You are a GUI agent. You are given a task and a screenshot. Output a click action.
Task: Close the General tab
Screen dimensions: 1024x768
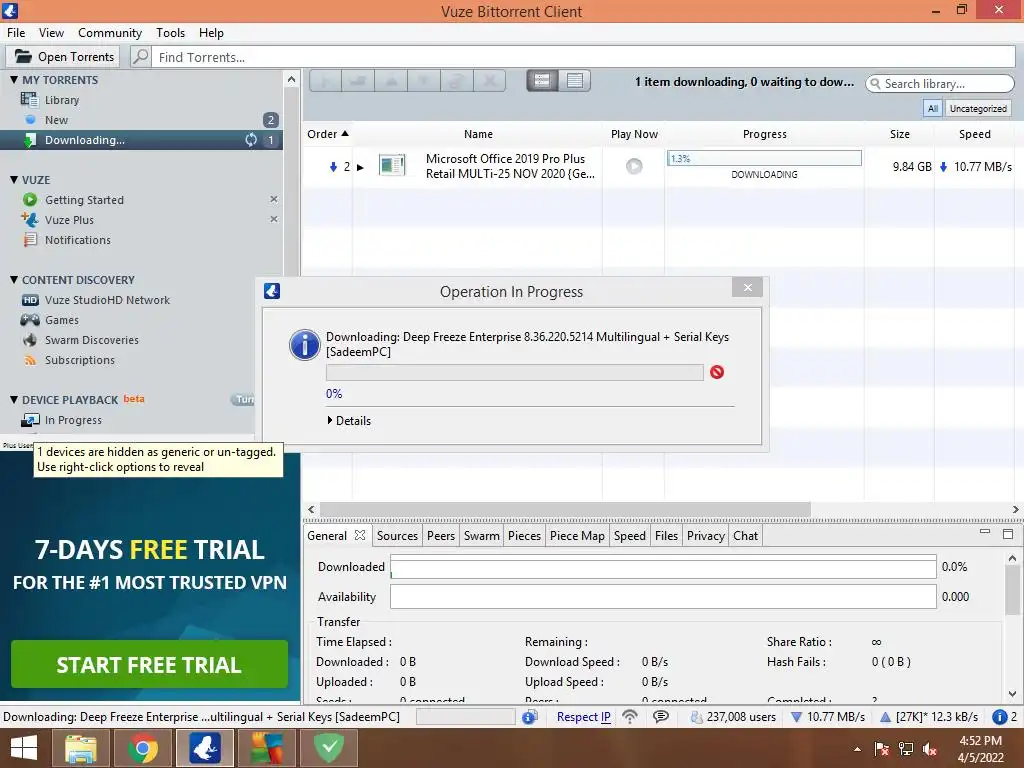click(x=360, y=535)
